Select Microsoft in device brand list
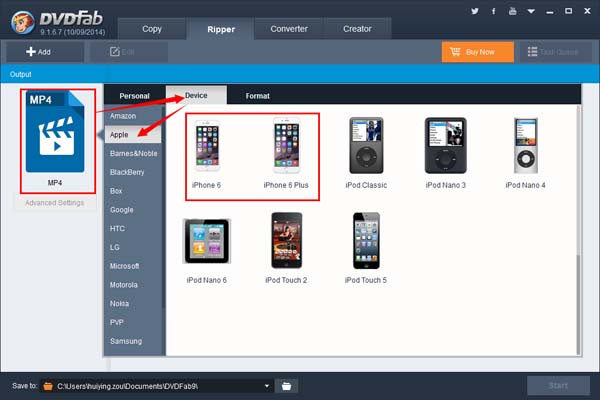 pos(133,266)
